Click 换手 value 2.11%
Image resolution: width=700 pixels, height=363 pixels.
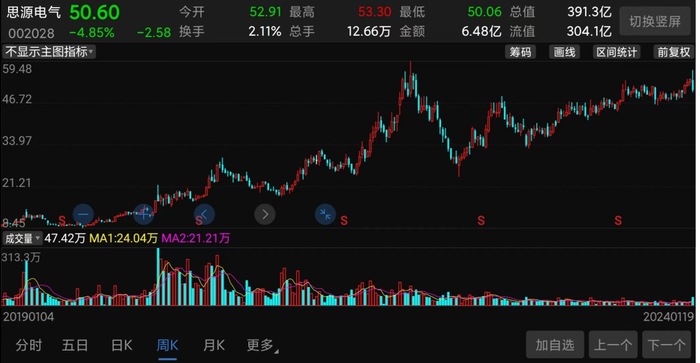tap(265, 31)
